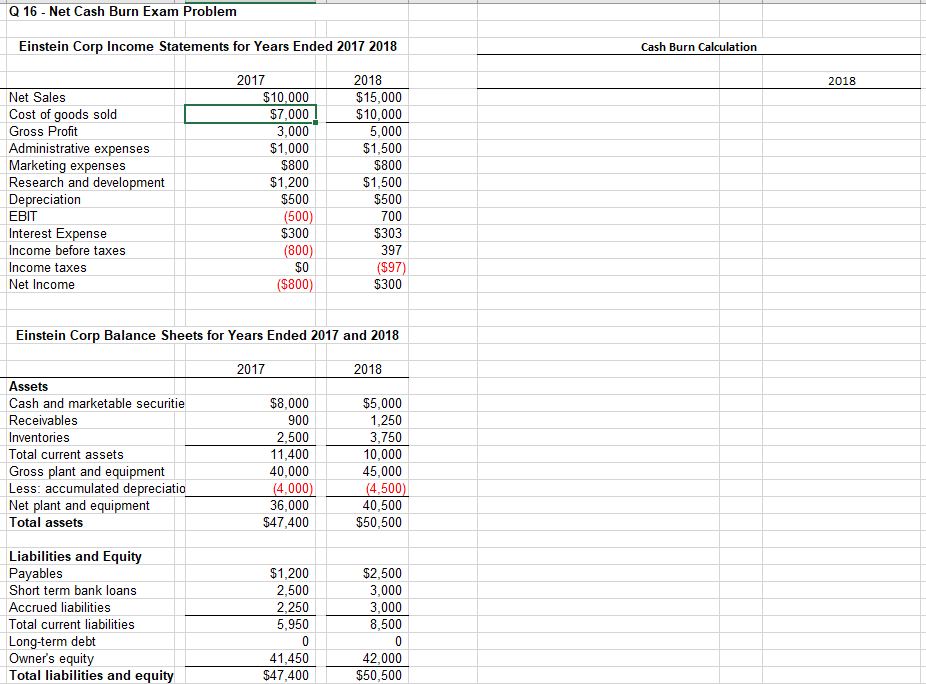The width and height of the screenshot is (926, 684).
Task: Click the Einstein Corp Balance Sheets heading
Action: 207,336
